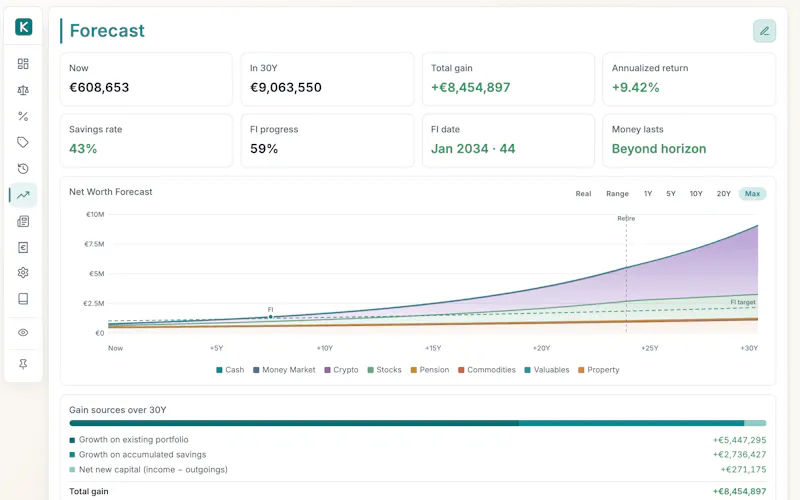Select the 20Y time range
Screen dimensions: 800x500
[723, 194]
